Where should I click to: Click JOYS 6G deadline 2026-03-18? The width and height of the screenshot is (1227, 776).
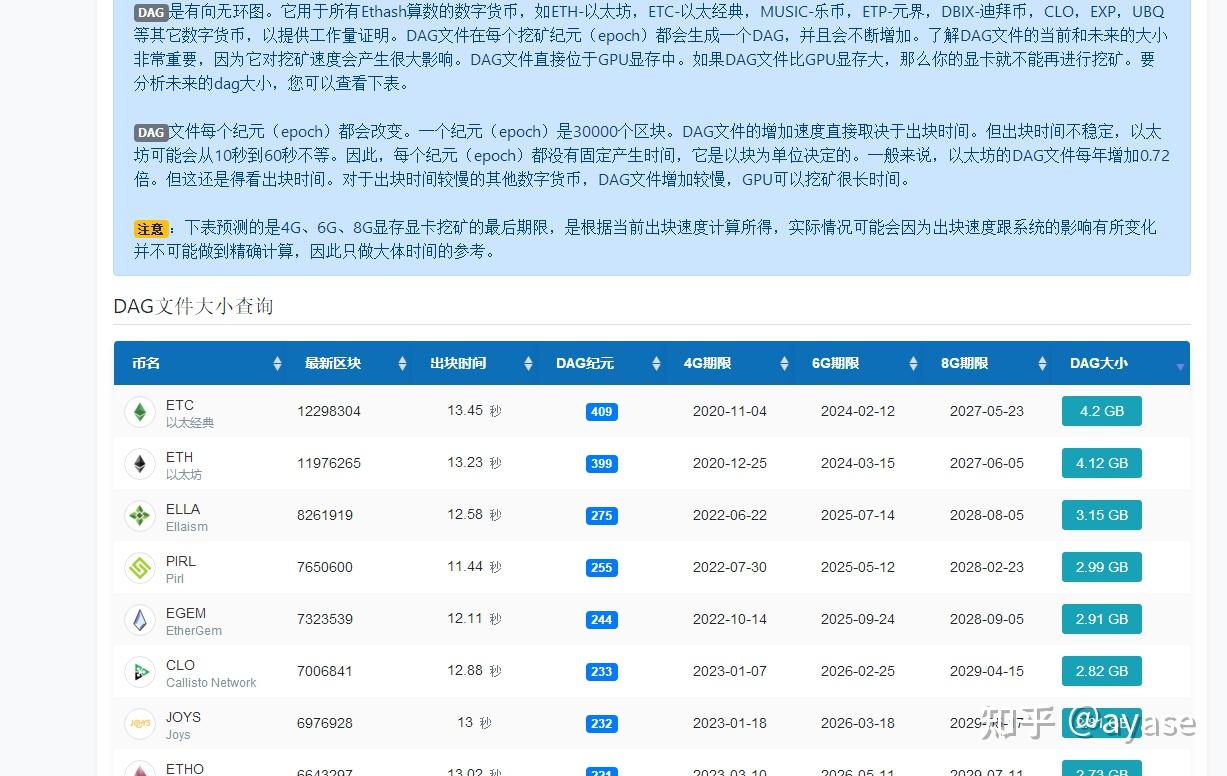click(858, 723)
